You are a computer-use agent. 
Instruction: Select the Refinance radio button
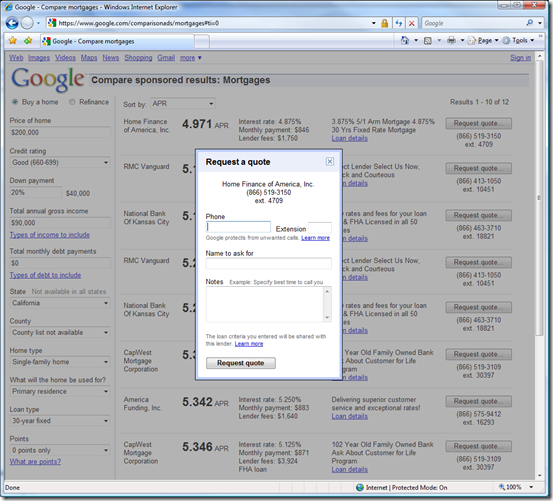(72, 102)
